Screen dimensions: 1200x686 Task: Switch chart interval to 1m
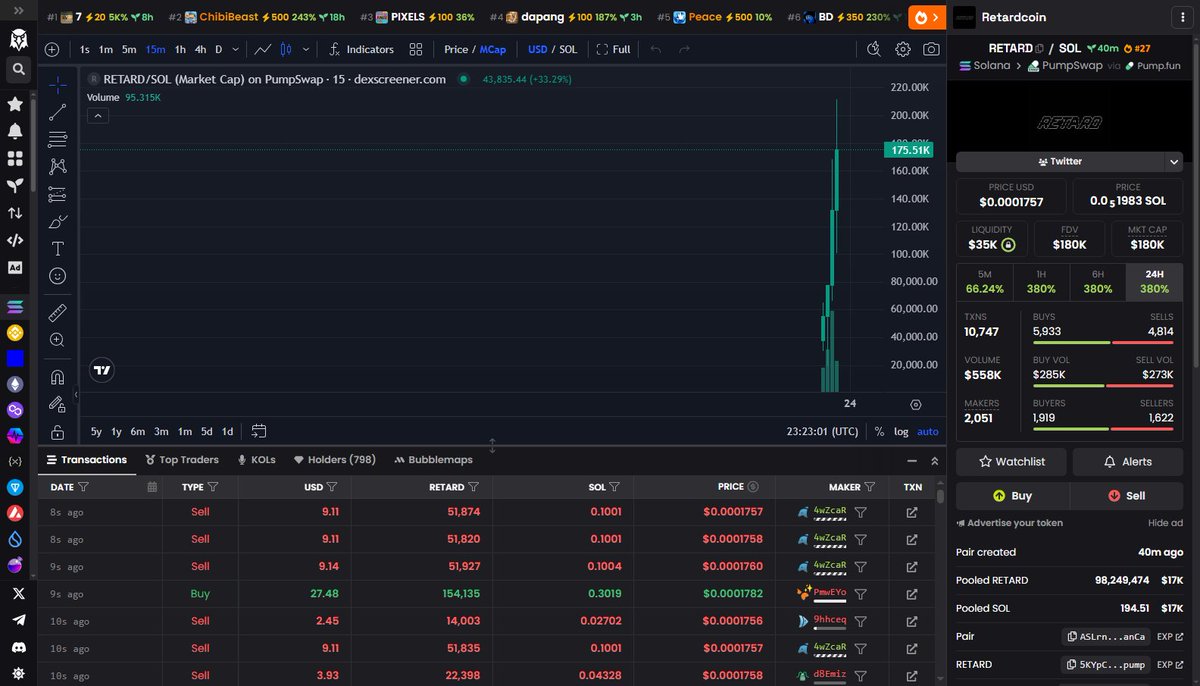(106, 49)
